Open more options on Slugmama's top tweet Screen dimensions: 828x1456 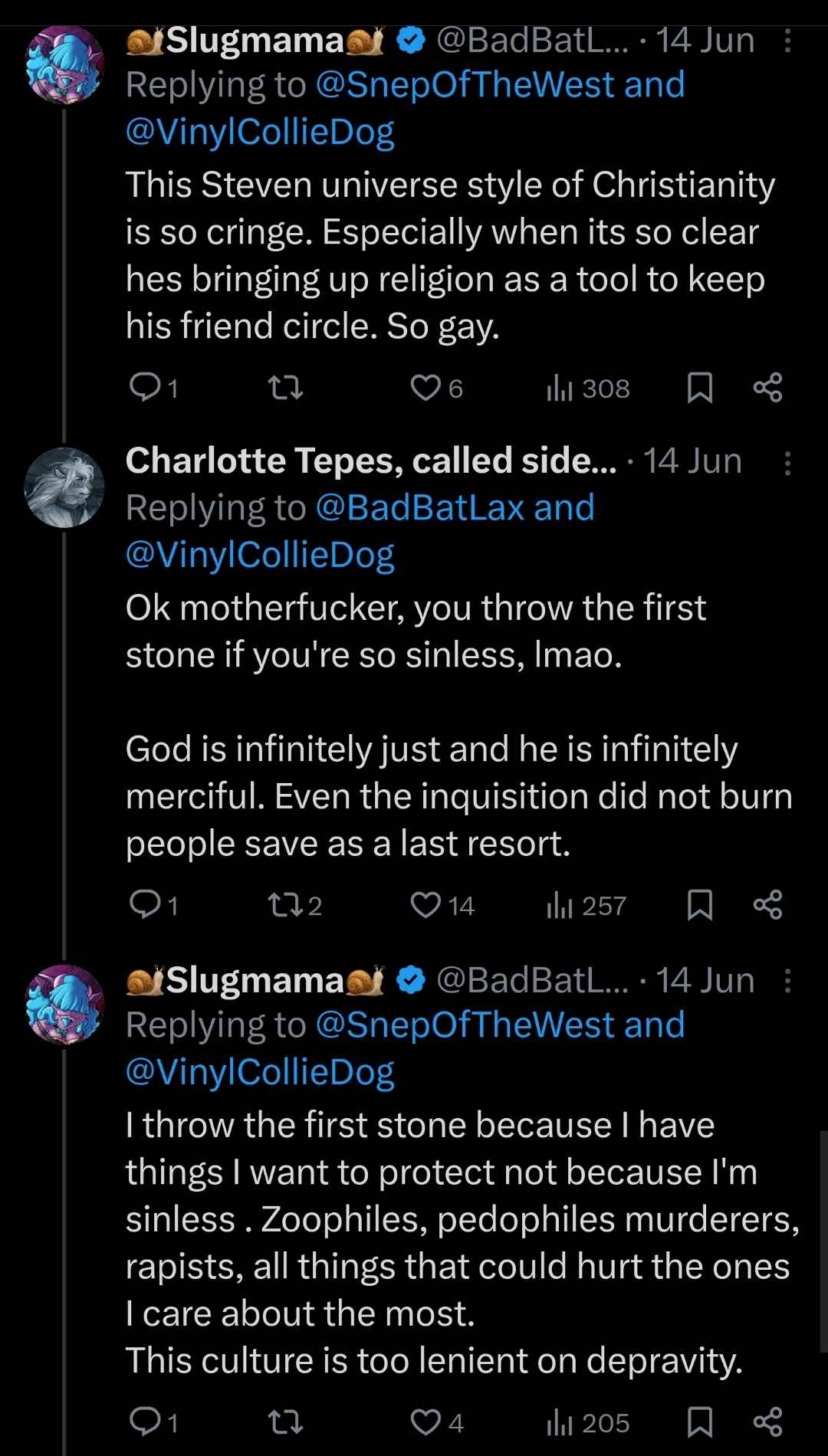tap(787, 41)
